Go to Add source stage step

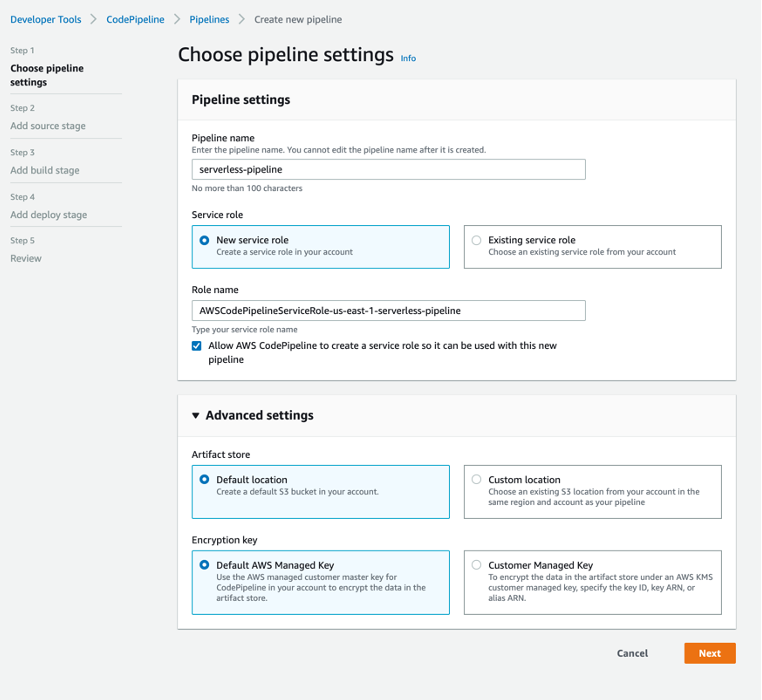point(48,126)
